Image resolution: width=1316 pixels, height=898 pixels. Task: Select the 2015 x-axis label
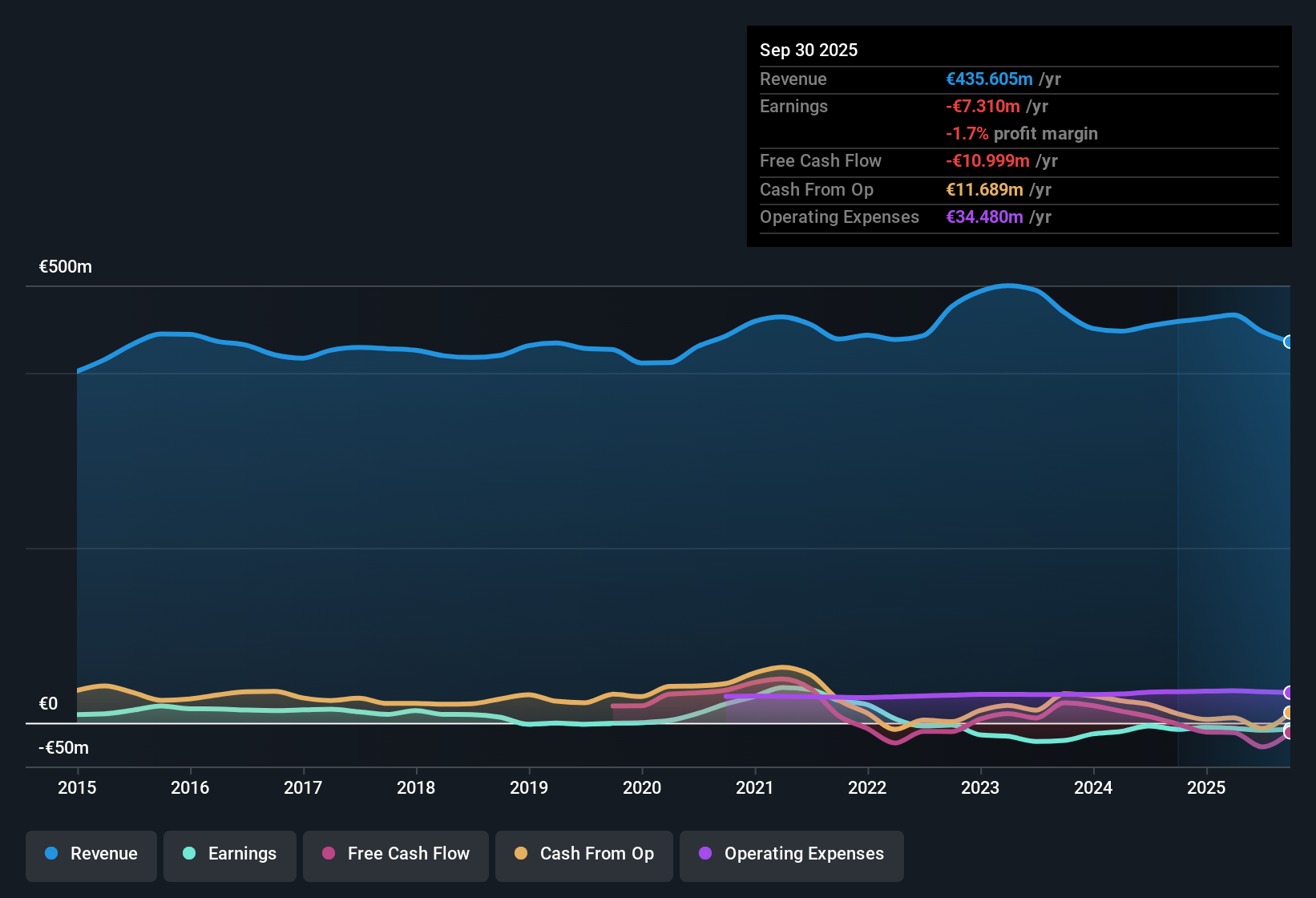77,787
